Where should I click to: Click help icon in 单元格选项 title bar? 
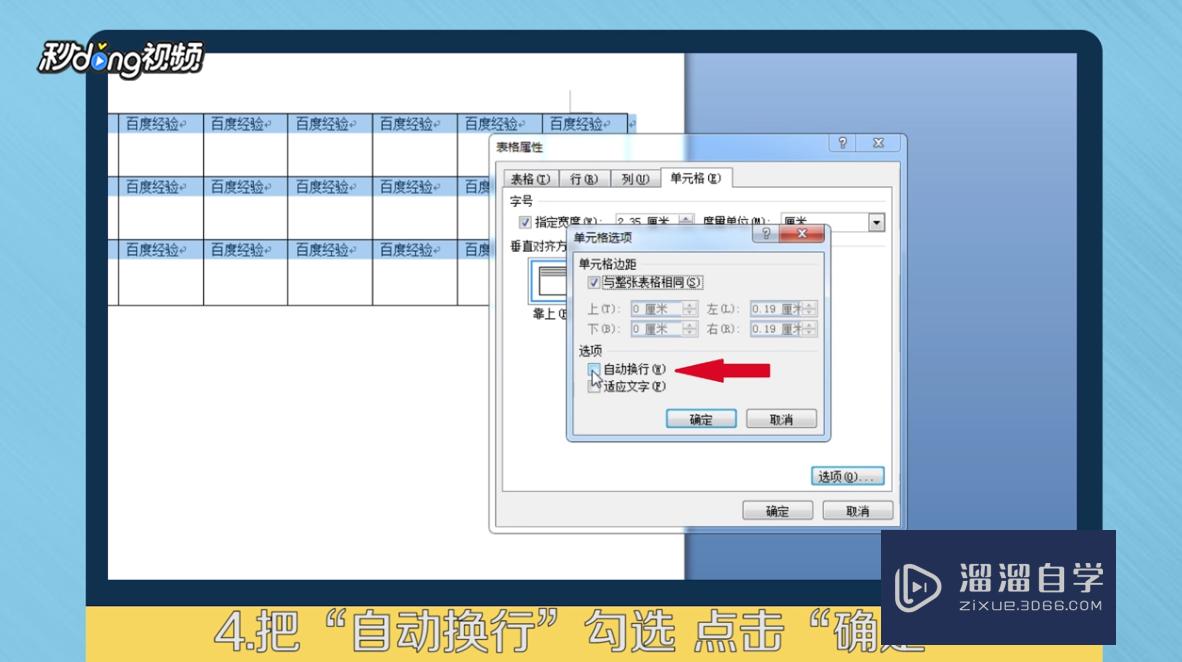coord(766,234)
